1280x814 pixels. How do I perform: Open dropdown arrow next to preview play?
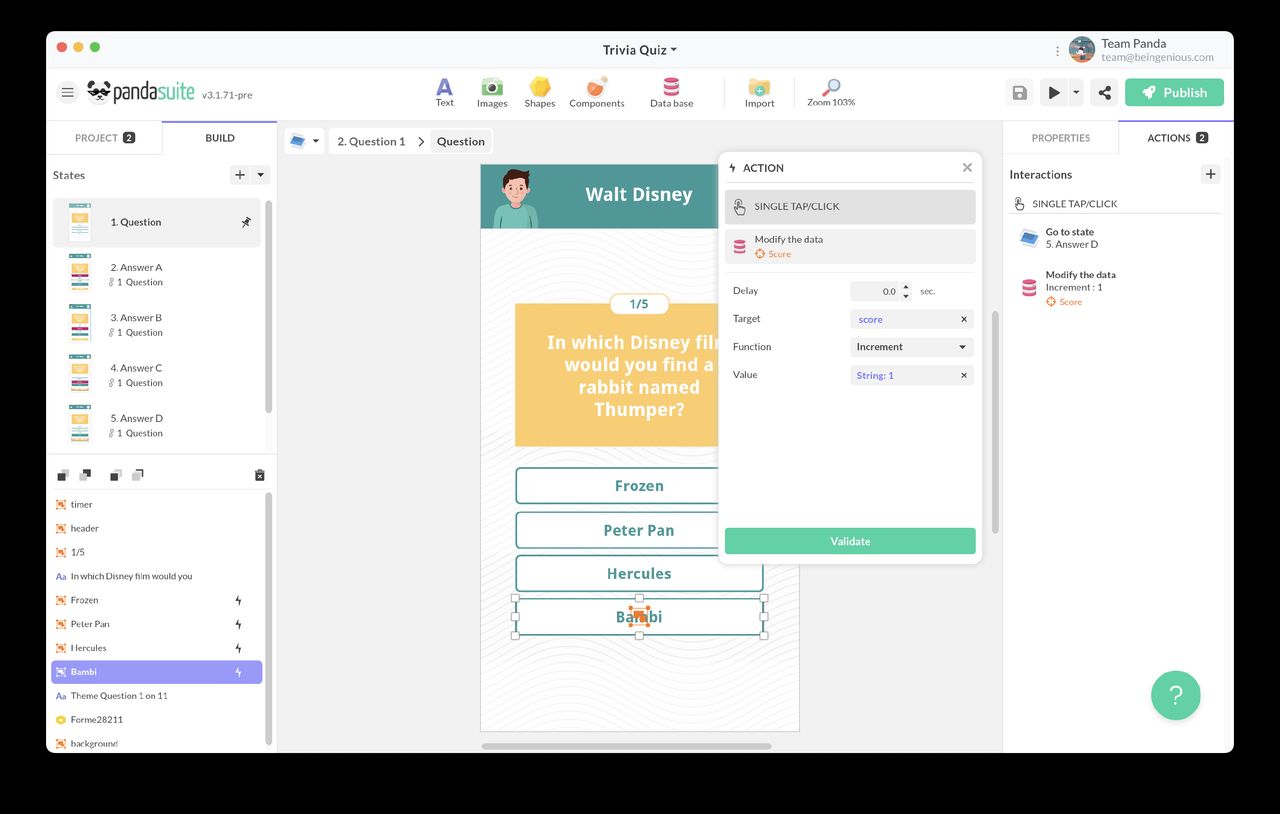(1076, 93)
